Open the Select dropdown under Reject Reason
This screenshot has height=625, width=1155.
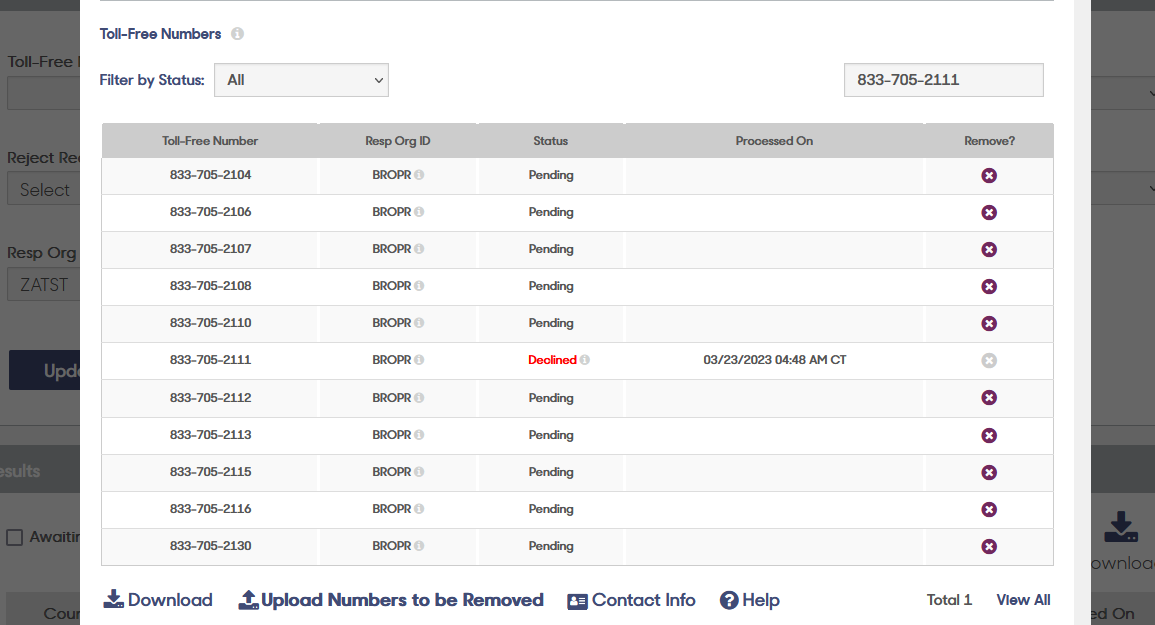click(44, 189)
